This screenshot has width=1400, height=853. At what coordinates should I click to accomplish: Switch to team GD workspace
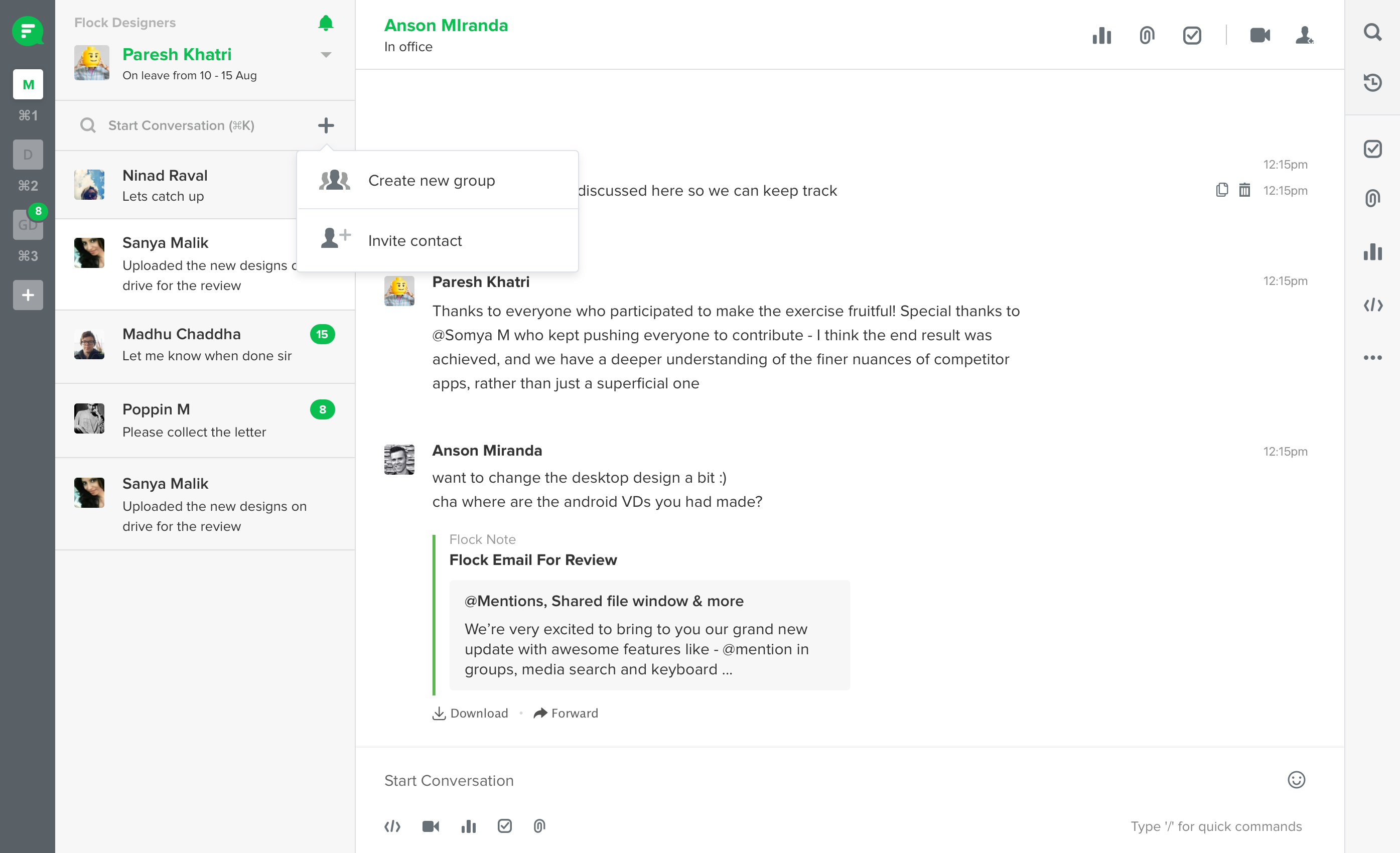tap(28, 224)
